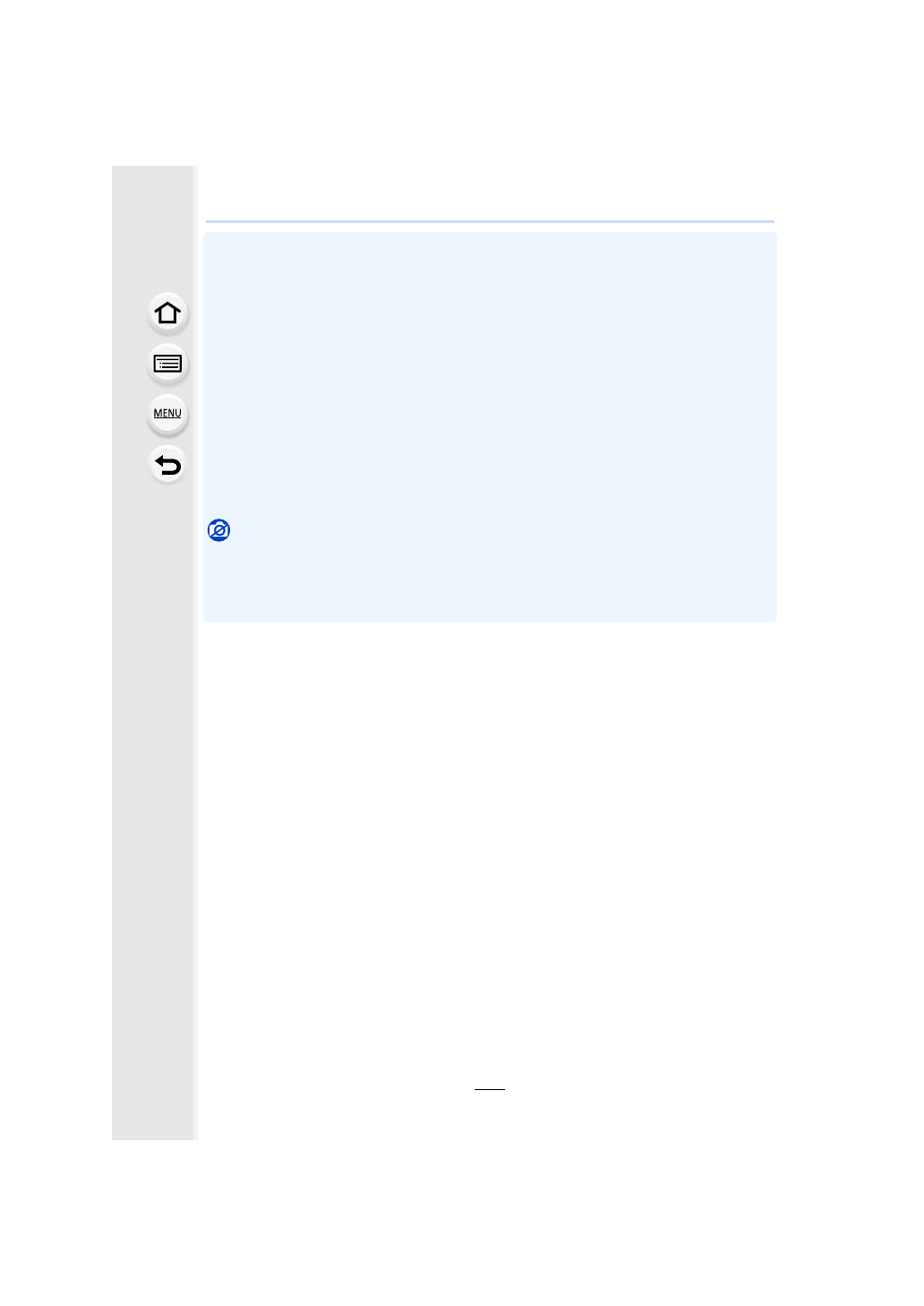Viewport: 924px width, 1306px height.
Task: Click the underlined page number at bottom
Action: point(490,1088)
